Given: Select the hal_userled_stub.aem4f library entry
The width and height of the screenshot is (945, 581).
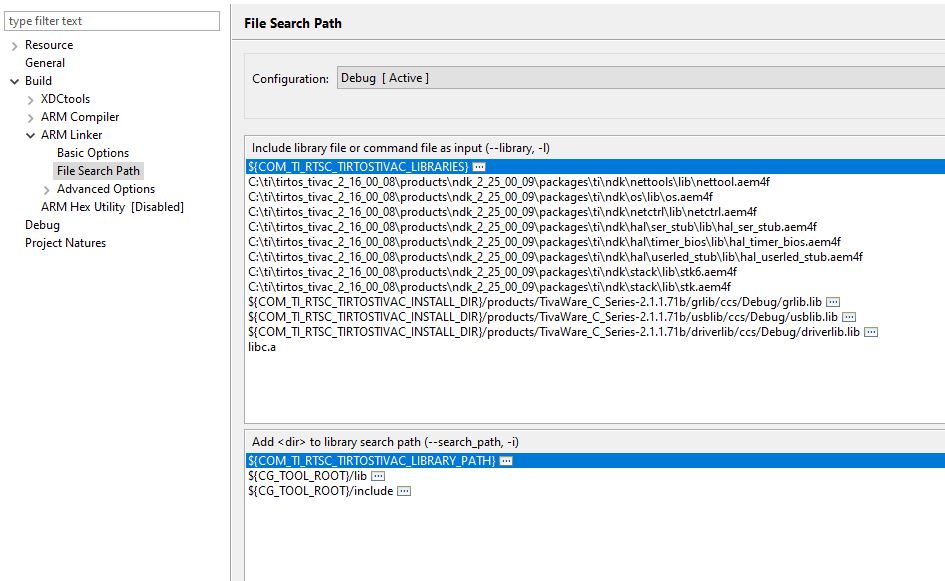Looking at the screenshot, I should pos(555,257).
